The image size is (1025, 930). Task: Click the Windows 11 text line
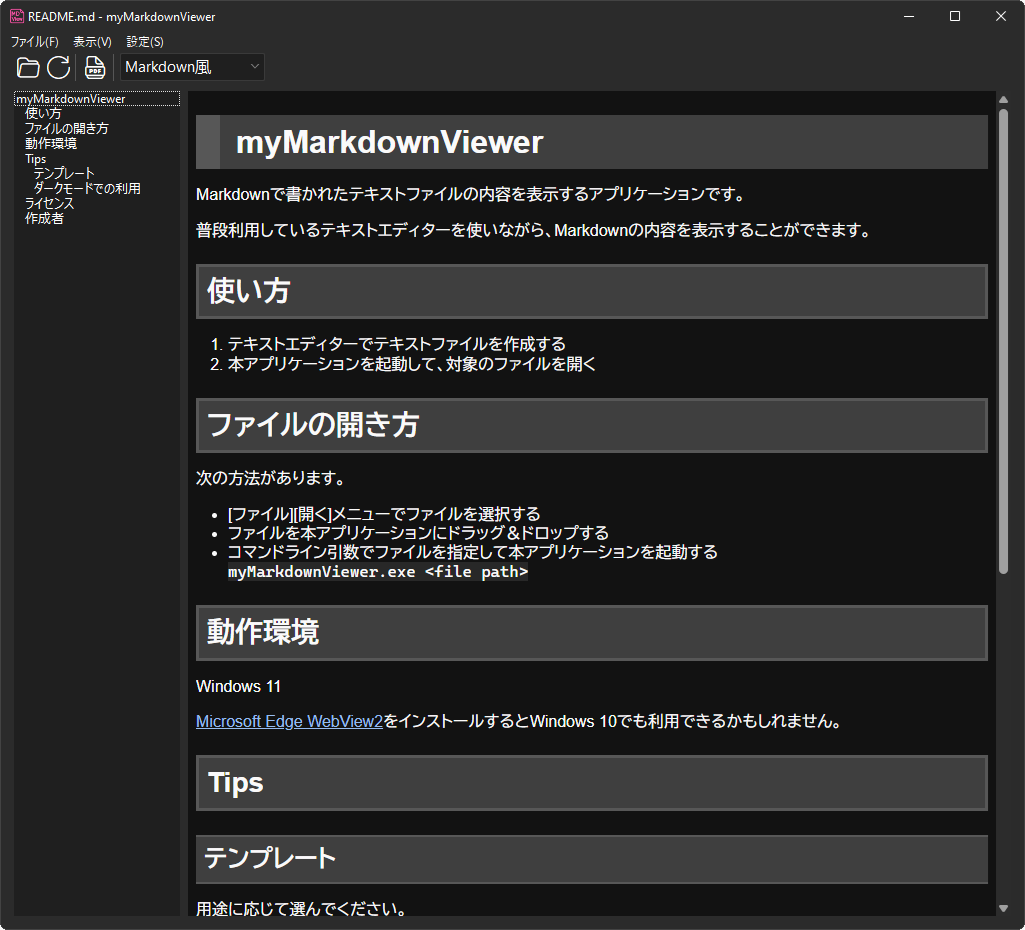[239, 686]
